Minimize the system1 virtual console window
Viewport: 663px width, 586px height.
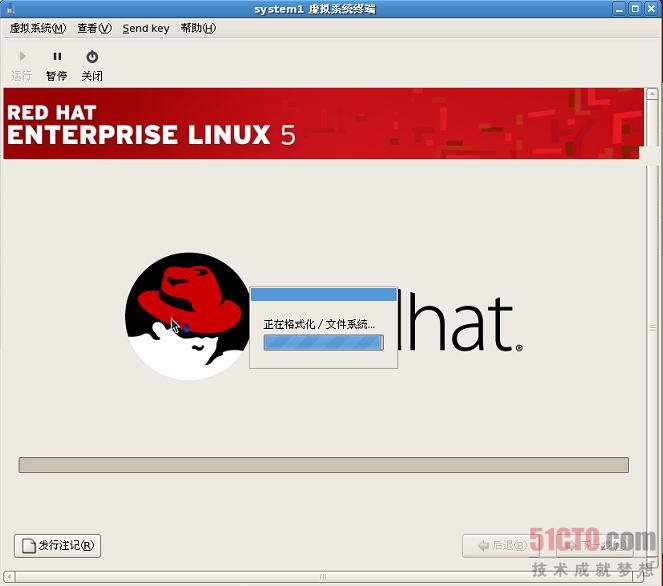619,9
